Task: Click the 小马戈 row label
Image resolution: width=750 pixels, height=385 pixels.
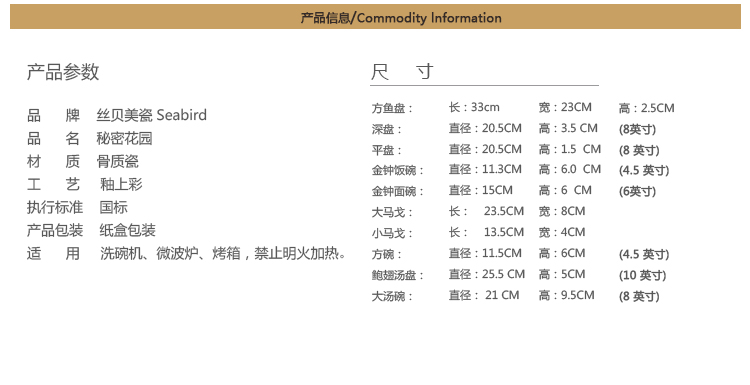Action: [392, 234]
